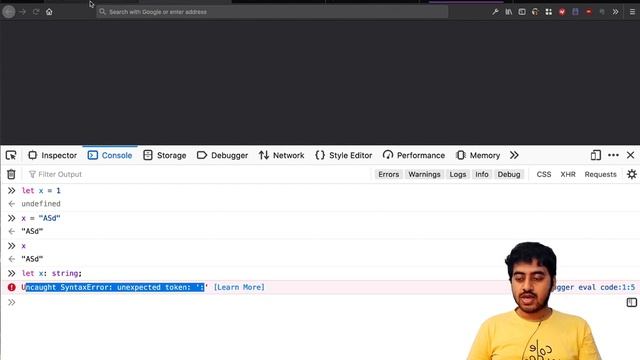Open devtools three-dots options menu
Image resolution: width=640 pixels, height=360 pixels.
pyautogui.click(x=613, y=156)
